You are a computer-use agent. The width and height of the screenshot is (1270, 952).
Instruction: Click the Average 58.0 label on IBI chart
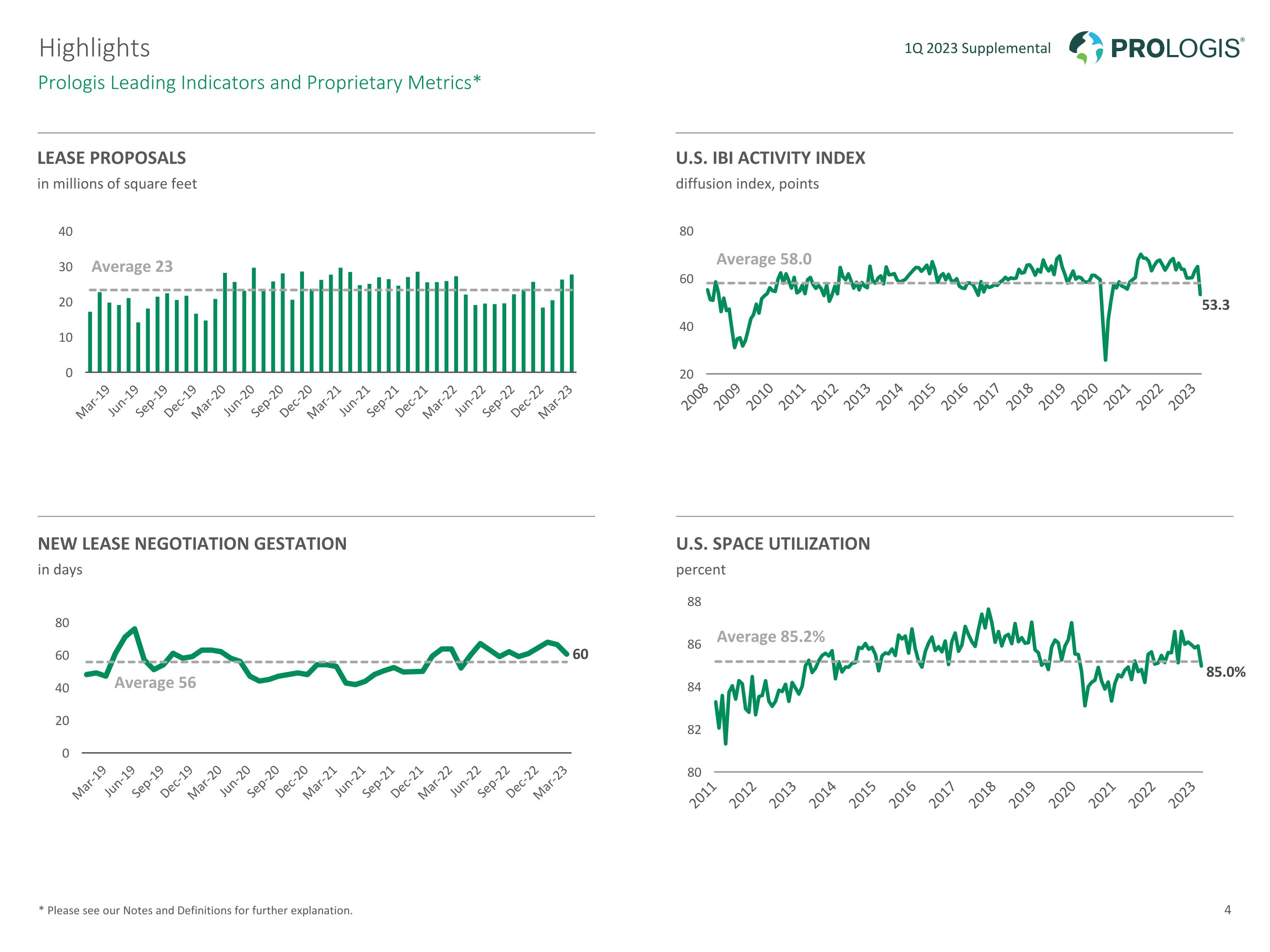[x=764, y=259]
